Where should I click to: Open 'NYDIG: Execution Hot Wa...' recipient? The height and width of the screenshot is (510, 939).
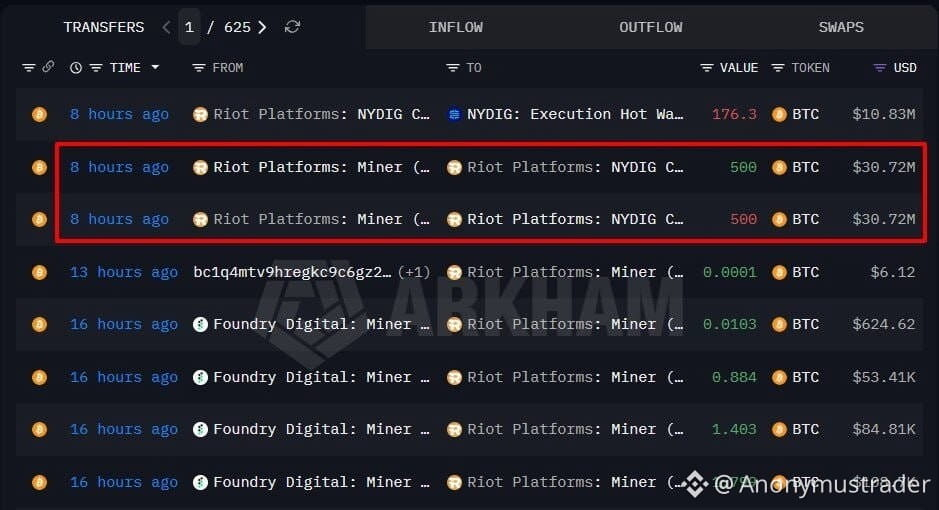575,114
